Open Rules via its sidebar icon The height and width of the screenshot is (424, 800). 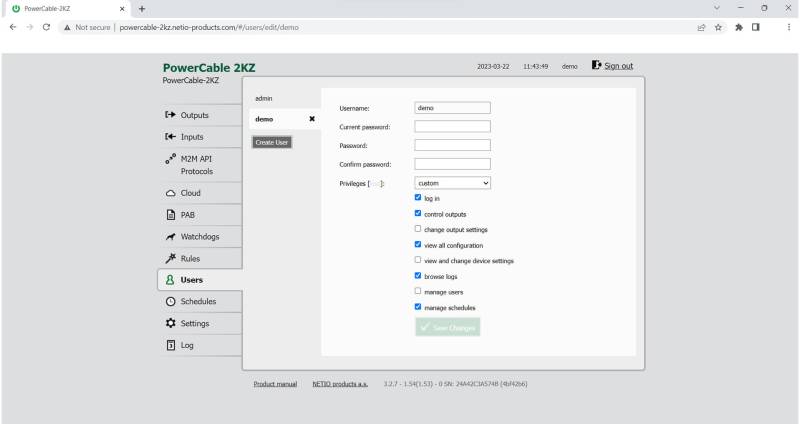click(170, 258)
